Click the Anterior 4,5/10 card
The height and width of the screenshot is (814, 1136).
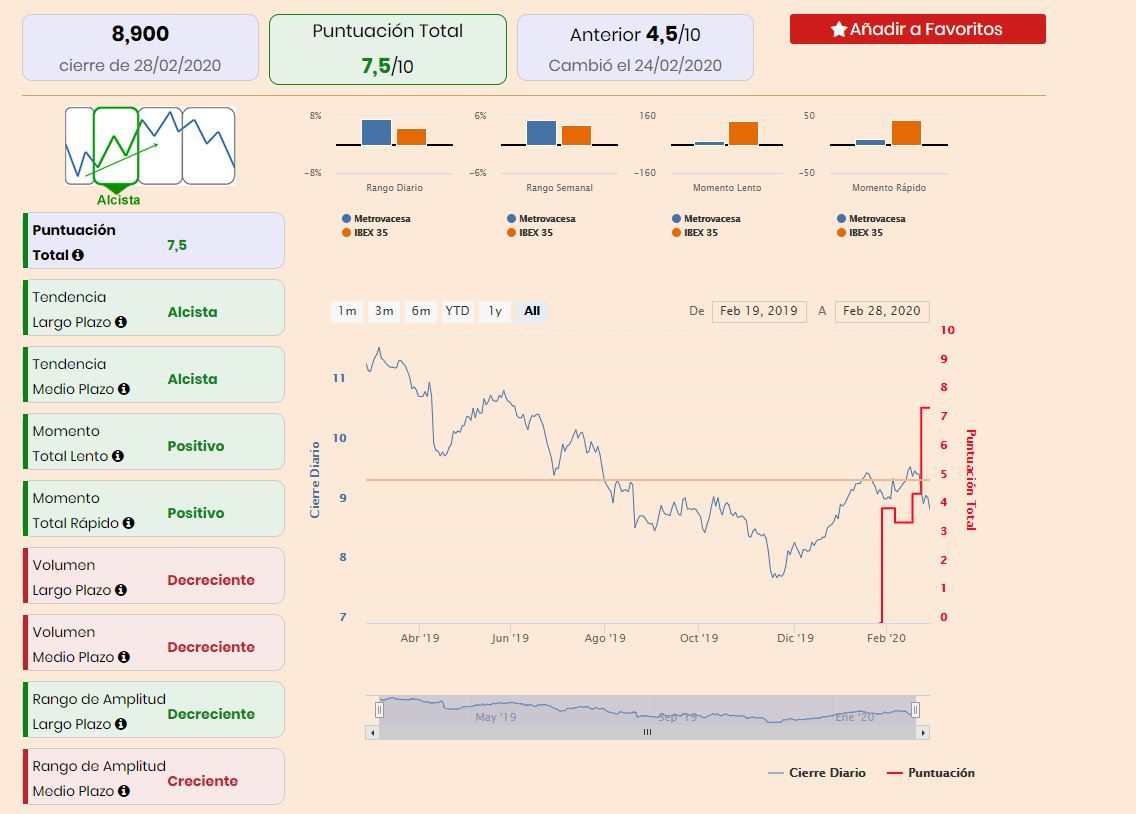tap(635, 48)
